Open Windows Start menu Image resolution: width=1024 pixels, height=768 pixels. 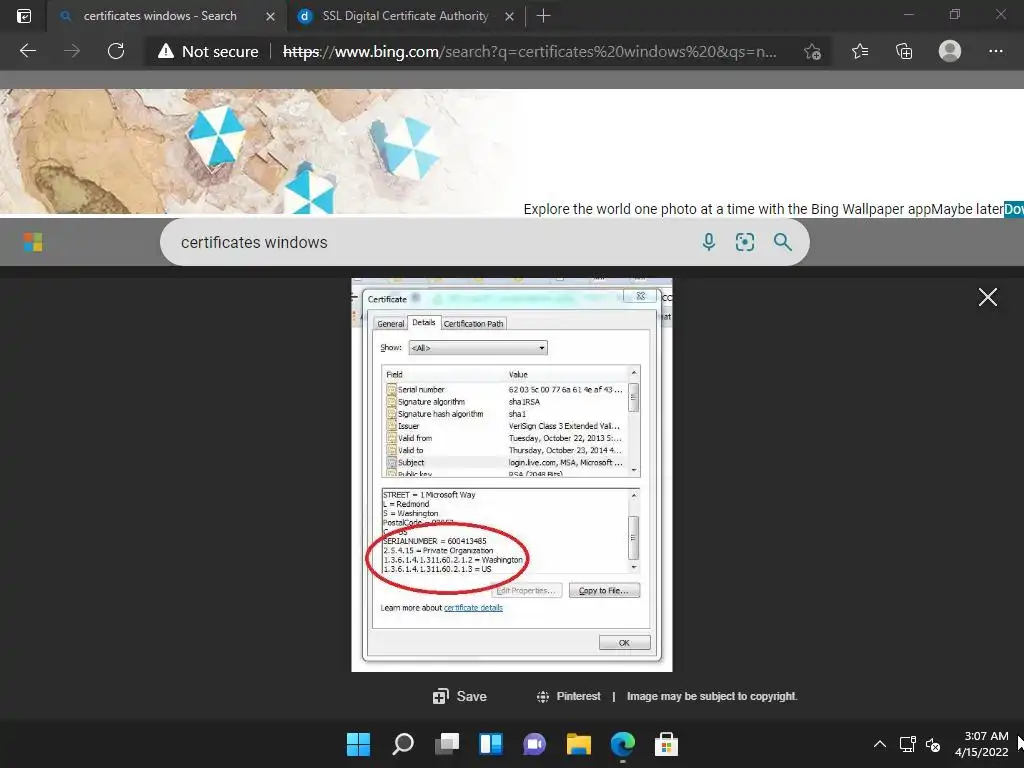pyautogui.click(x=358, y=744)
